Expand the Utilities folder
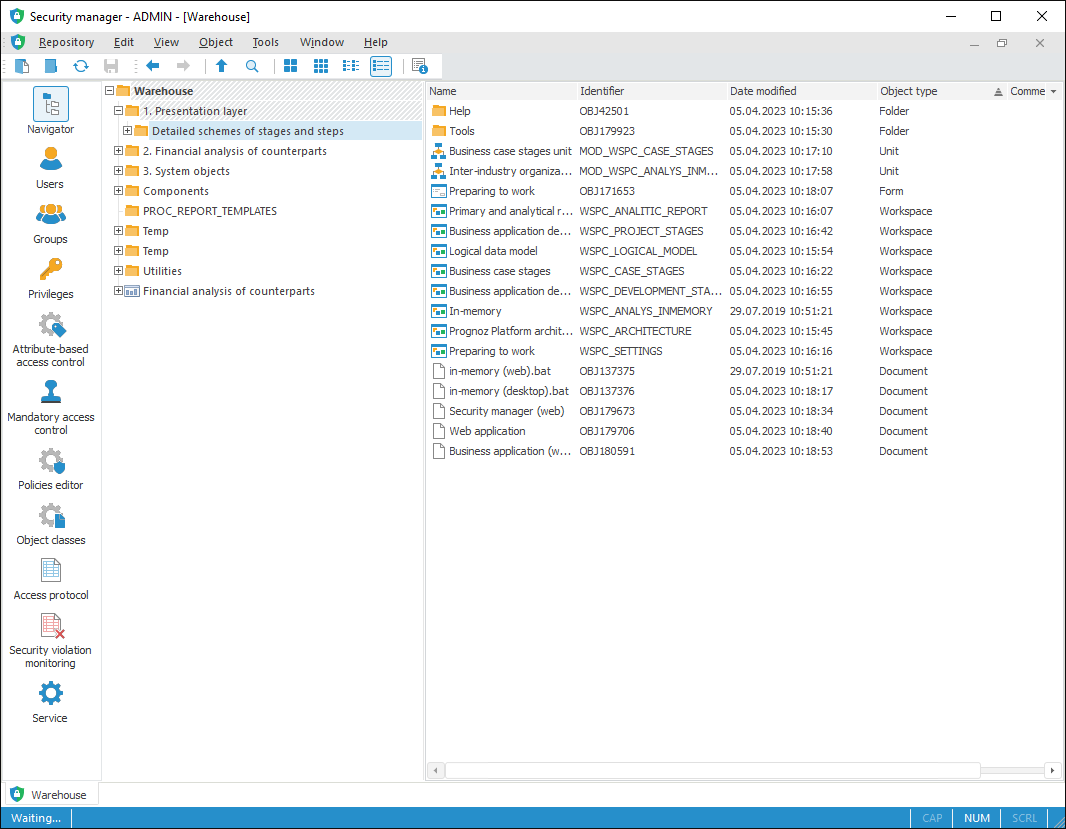Screen dimensions: 1066x829 (118, 271)
